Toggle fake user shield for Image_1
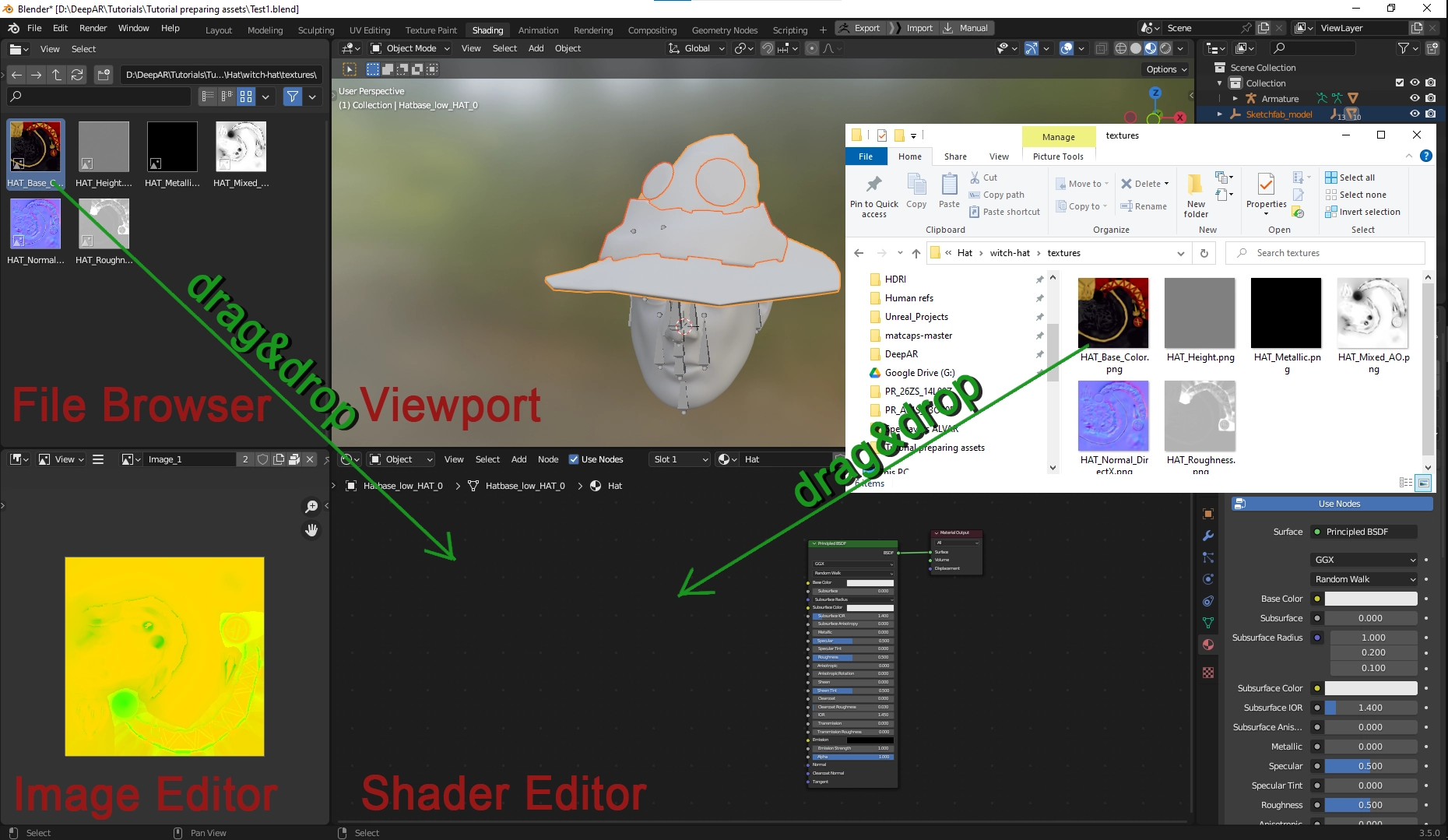Screen dimensions: 1448x840 click(263, 459)
